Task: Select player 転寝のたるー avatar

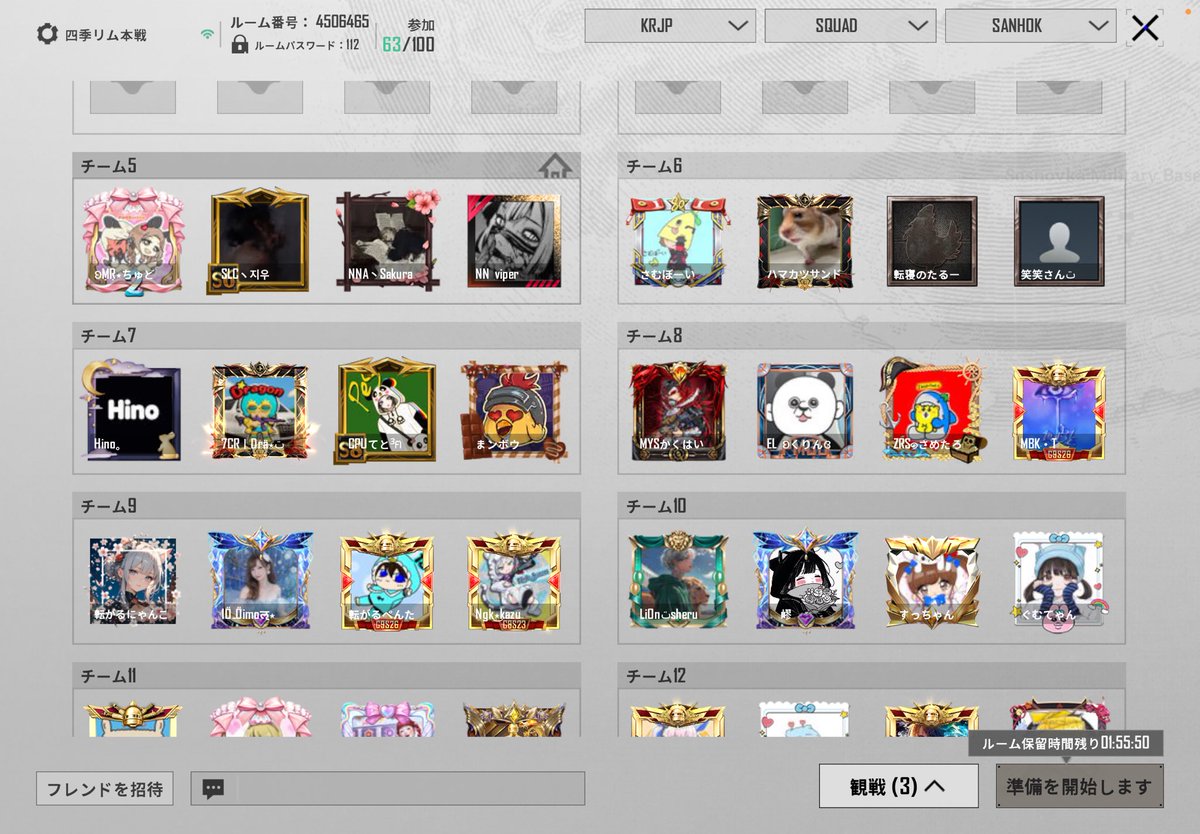Action: [x=932, y=241]
